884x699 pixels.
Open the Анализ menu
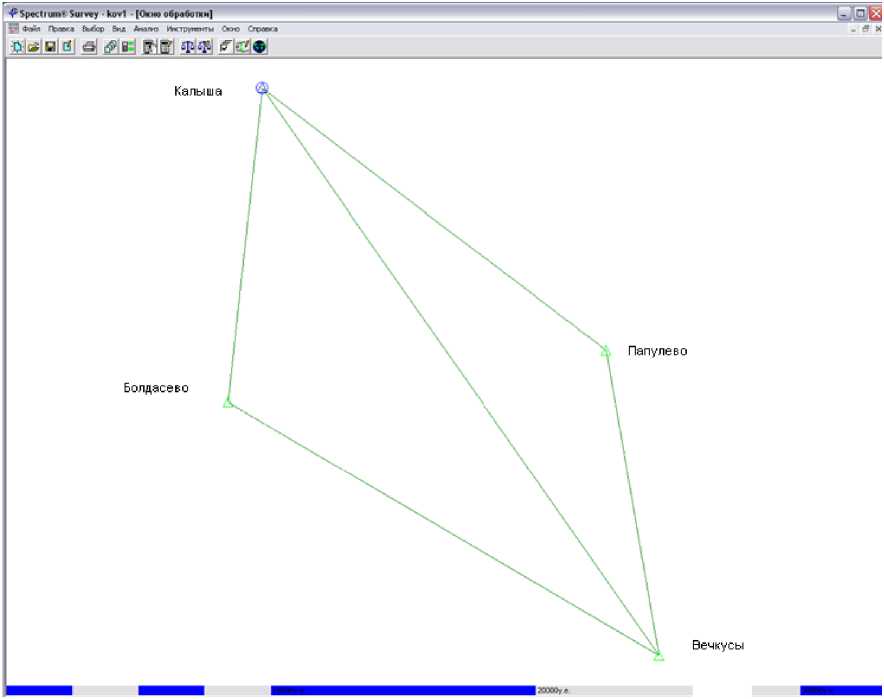145,29
